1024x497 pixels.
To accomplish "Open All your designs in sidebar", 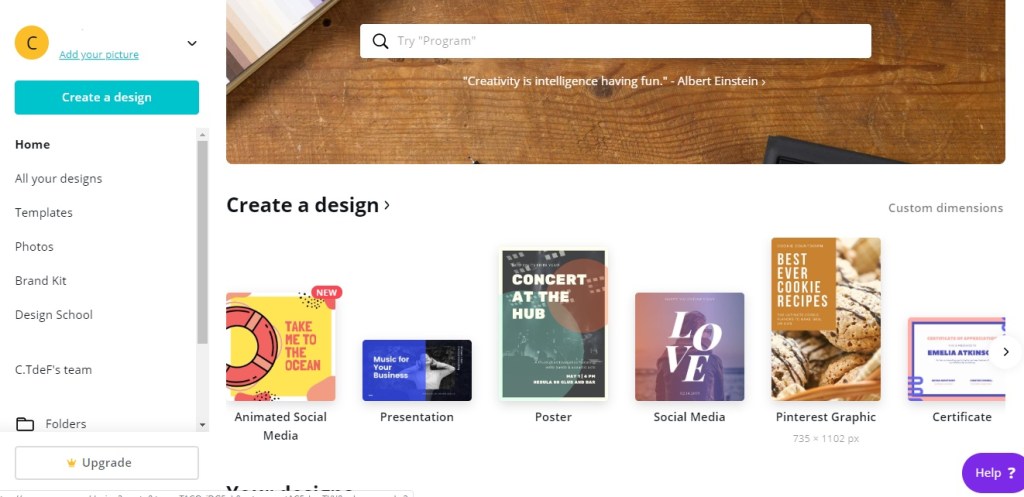I will pos(58,179).
